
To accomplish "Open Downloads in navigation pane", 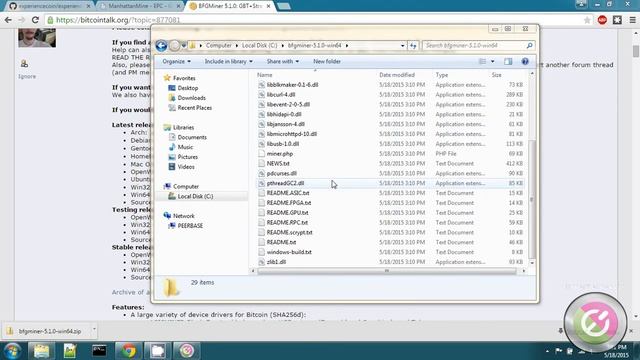I will click(191, 98).
